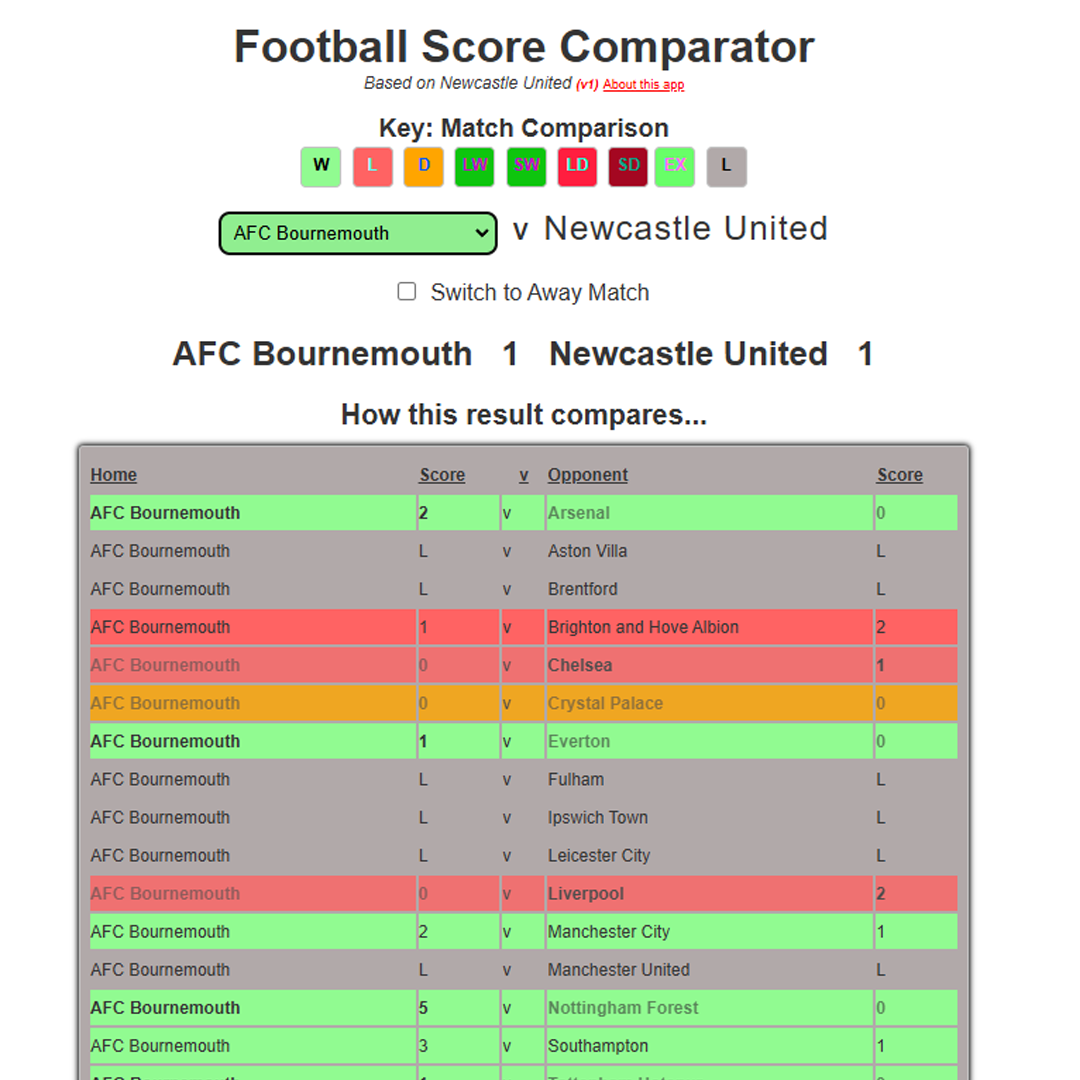Sort table by Home column header

[x=114, y=475]
